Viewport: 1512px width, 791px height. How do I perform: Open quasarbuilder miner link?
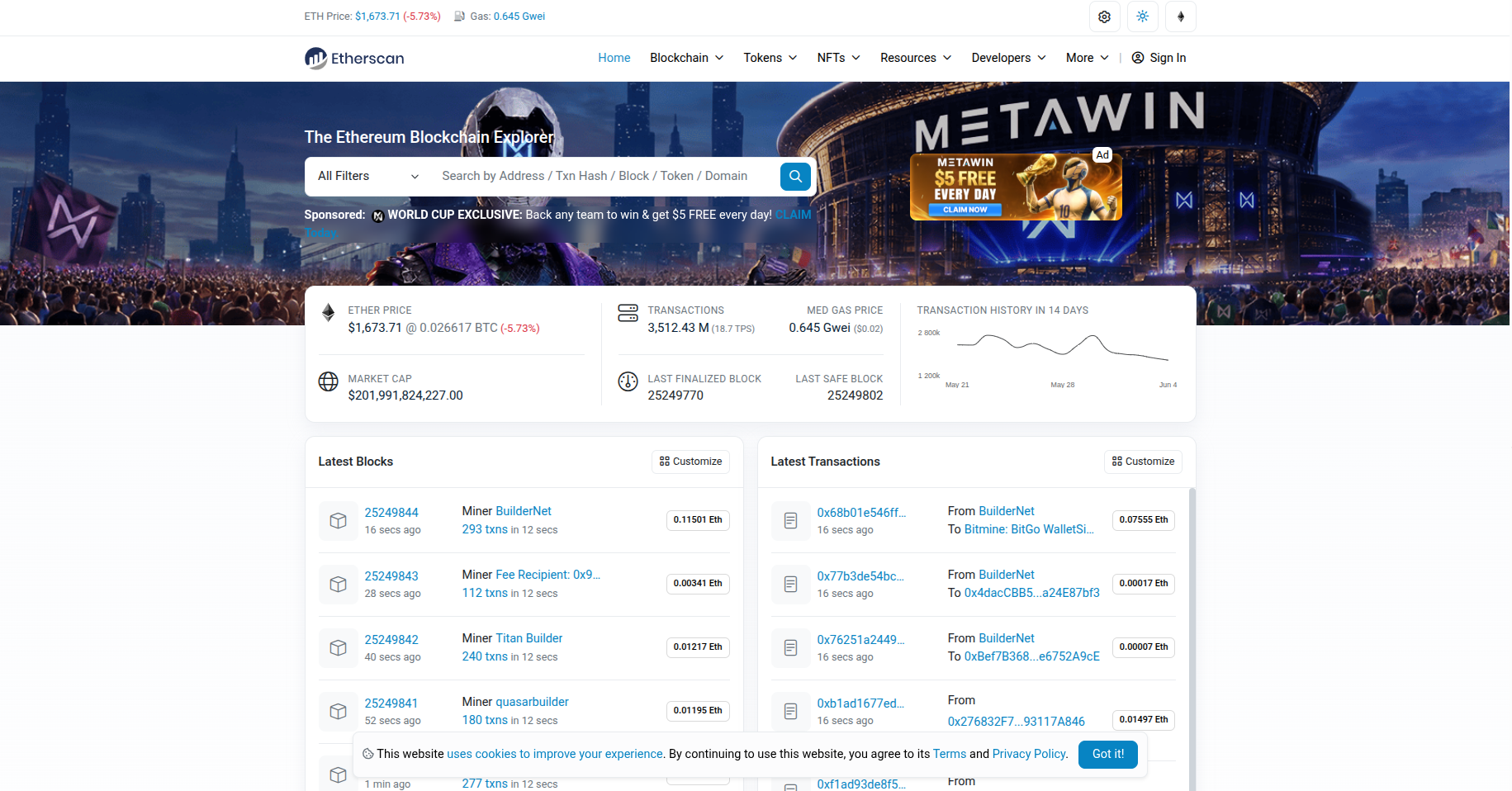532,702
